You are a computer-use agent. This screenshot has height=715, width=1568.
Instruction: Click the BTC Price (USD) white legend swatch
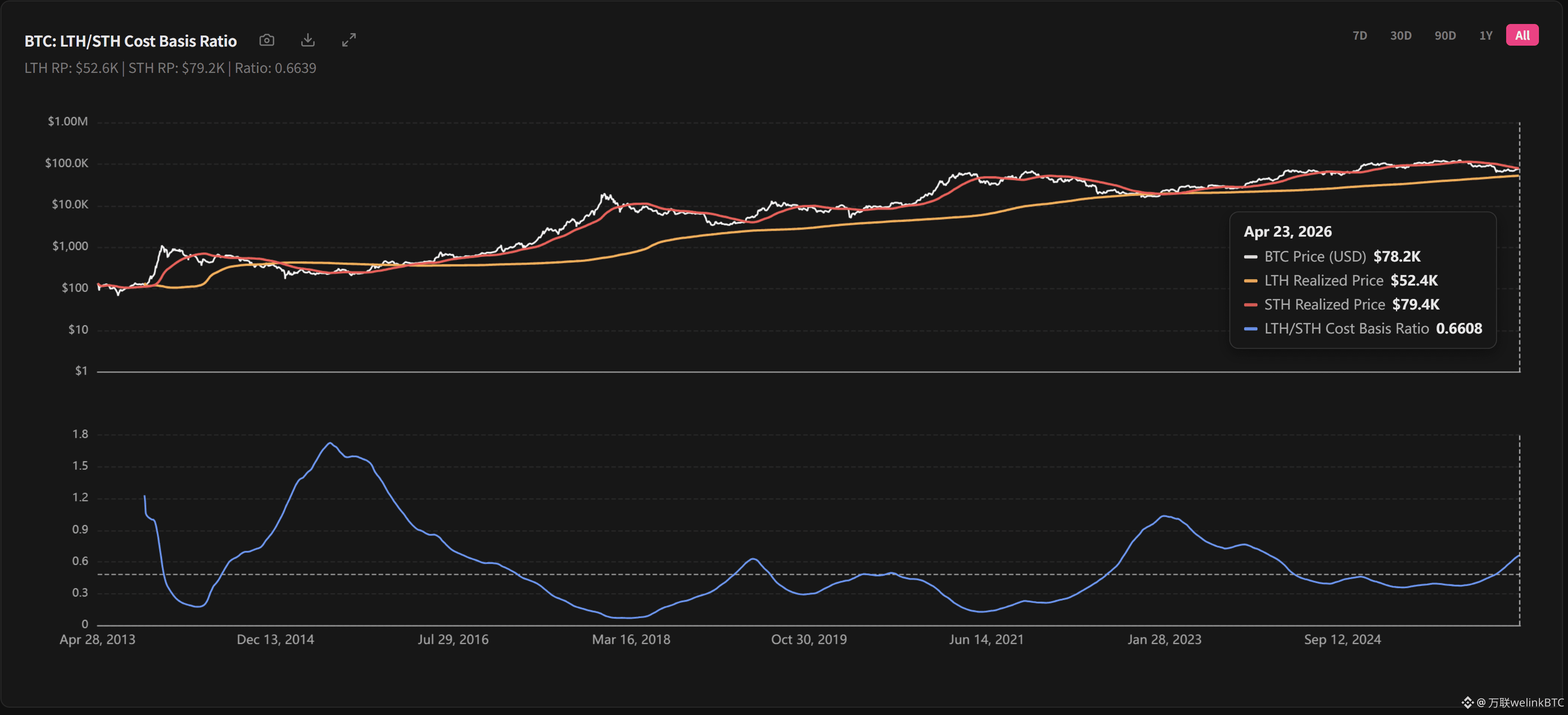click(1251, 257)
